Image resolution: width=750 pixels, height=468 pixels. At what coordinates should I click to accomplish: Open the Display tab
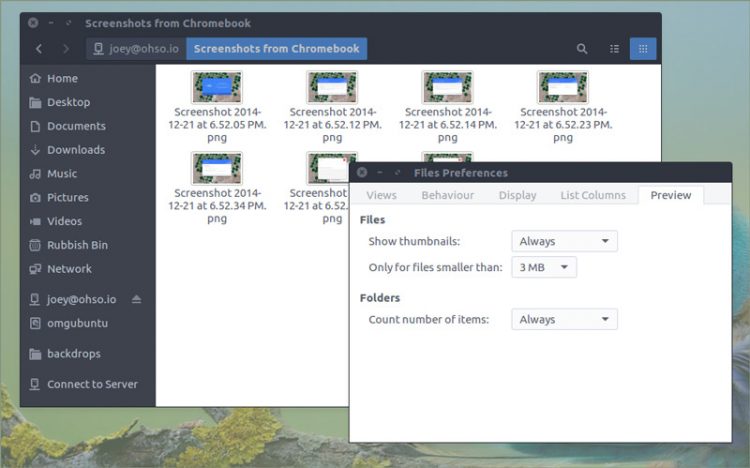518,195
